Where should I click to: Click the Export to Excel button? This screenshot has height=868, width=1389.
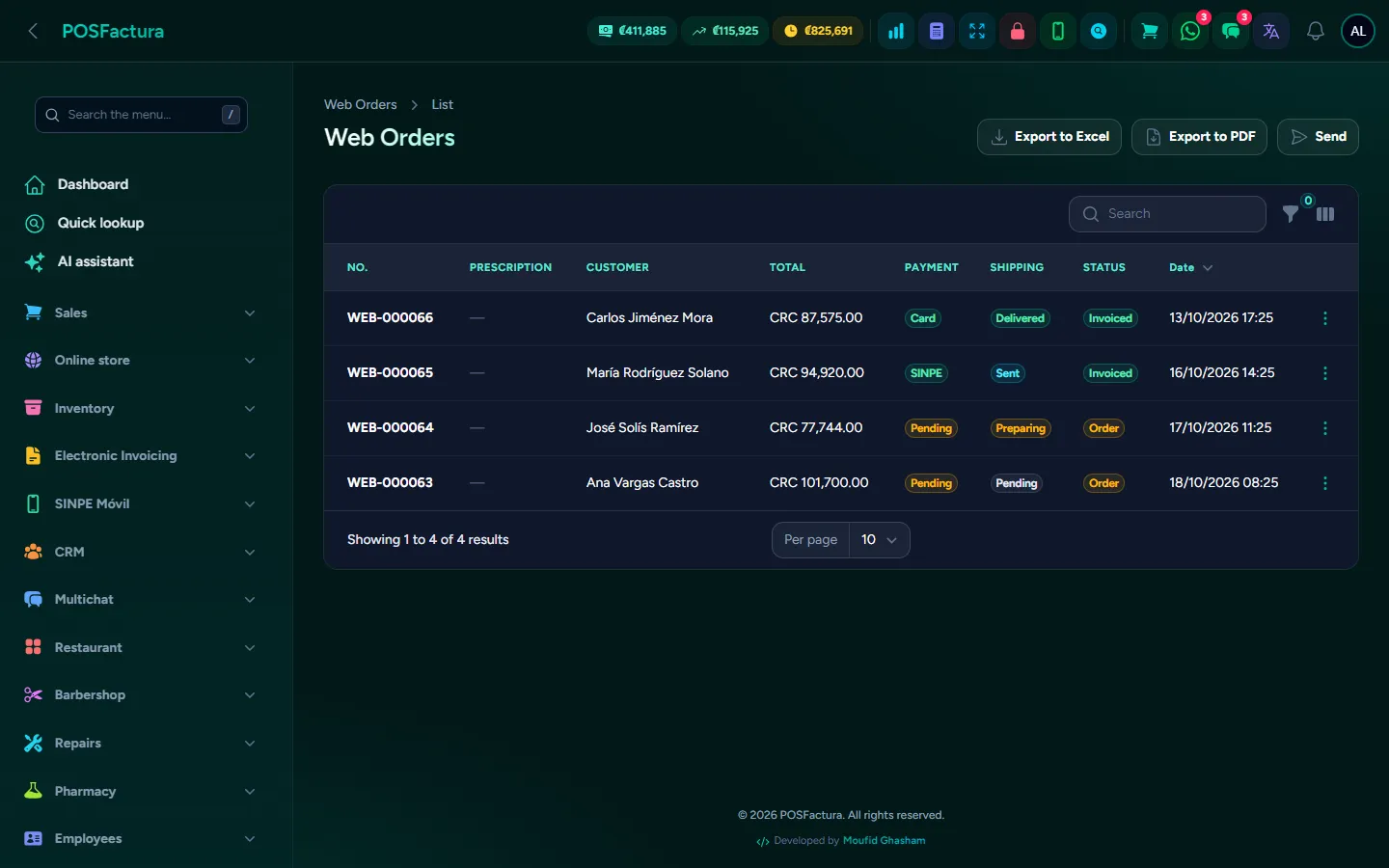click(x=1049, y=137)
